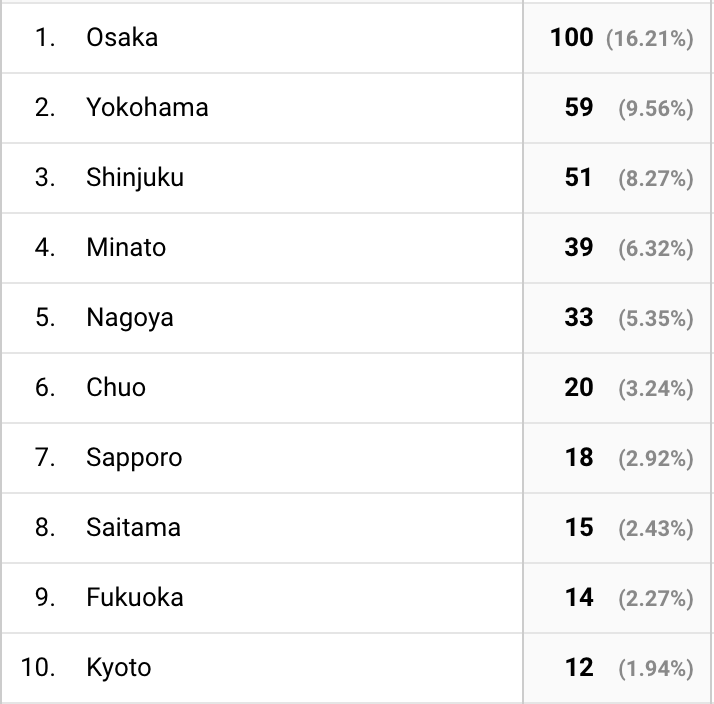Click Osaka's value of 100

[571, 38]
